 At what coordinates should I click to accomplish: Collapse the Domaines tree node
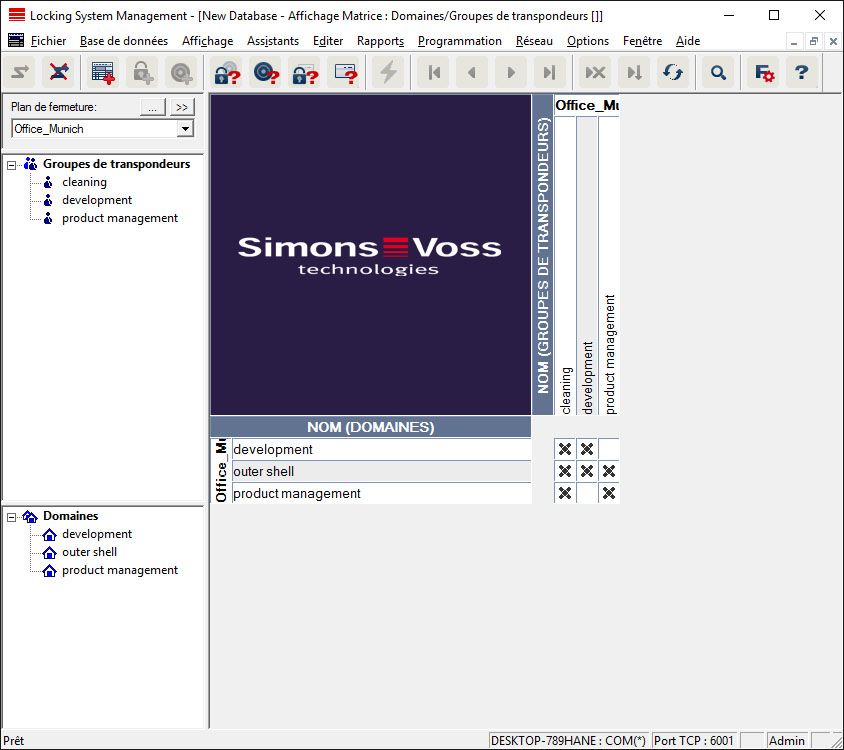pyautogui.click(x=12, y=517)
